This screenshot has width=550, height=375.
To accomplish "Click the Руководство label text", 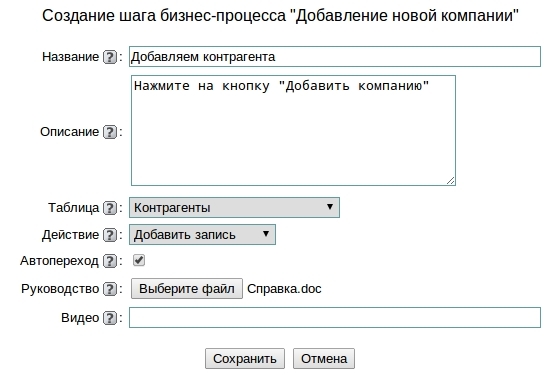I will pyautogui.click(x=60, y=289).
